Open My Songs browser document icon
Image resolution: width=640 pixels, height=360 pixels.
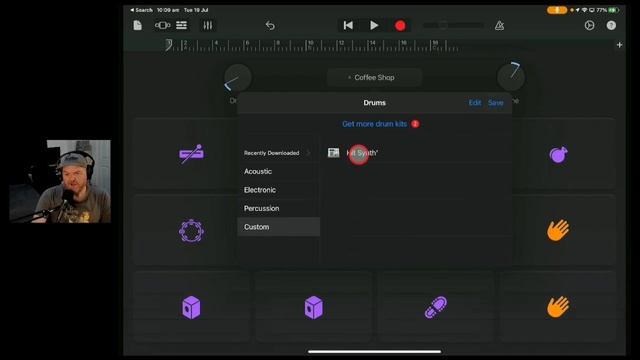138,25
